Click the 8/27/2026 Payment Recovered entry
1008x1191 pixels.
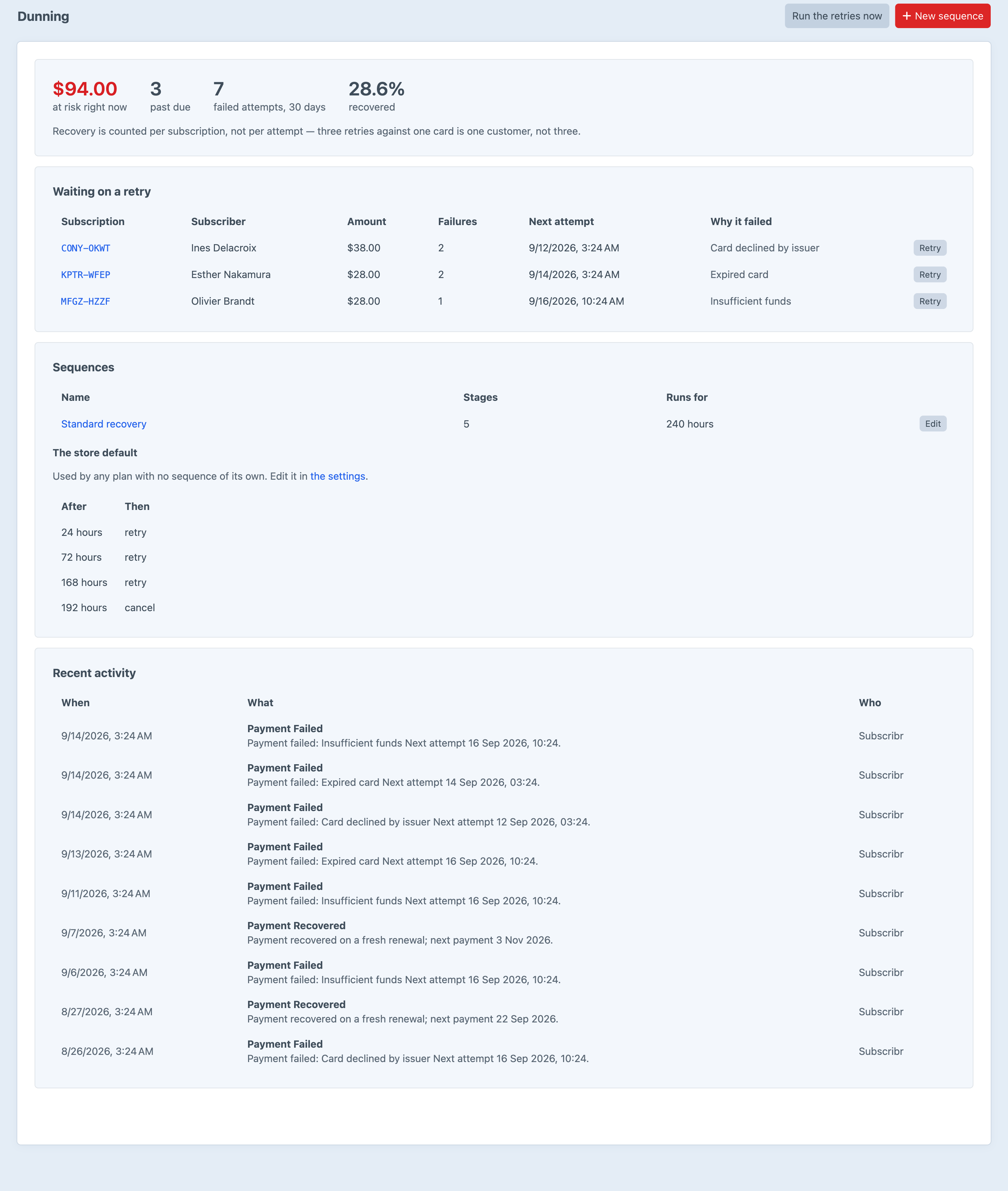pos(503,1012)
